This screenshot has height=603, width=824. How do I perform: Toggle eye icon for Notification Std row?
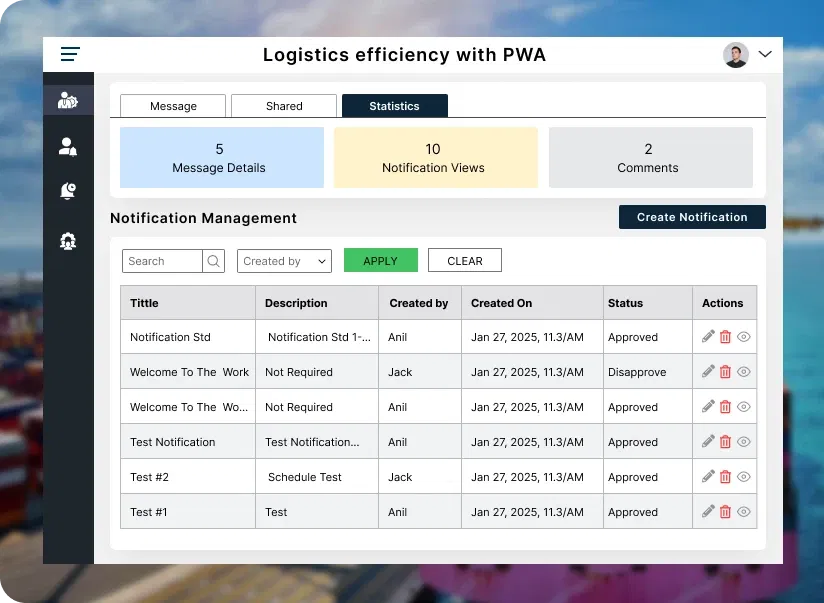click(x=744, y=337)
